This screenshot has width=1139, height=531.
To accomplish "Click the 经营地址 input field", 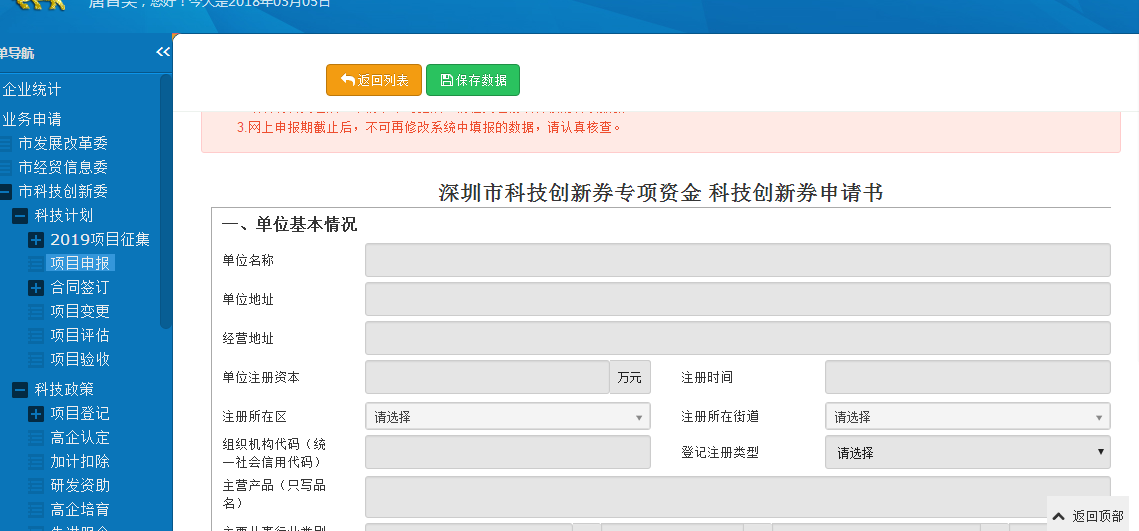I will click(737, 339).
